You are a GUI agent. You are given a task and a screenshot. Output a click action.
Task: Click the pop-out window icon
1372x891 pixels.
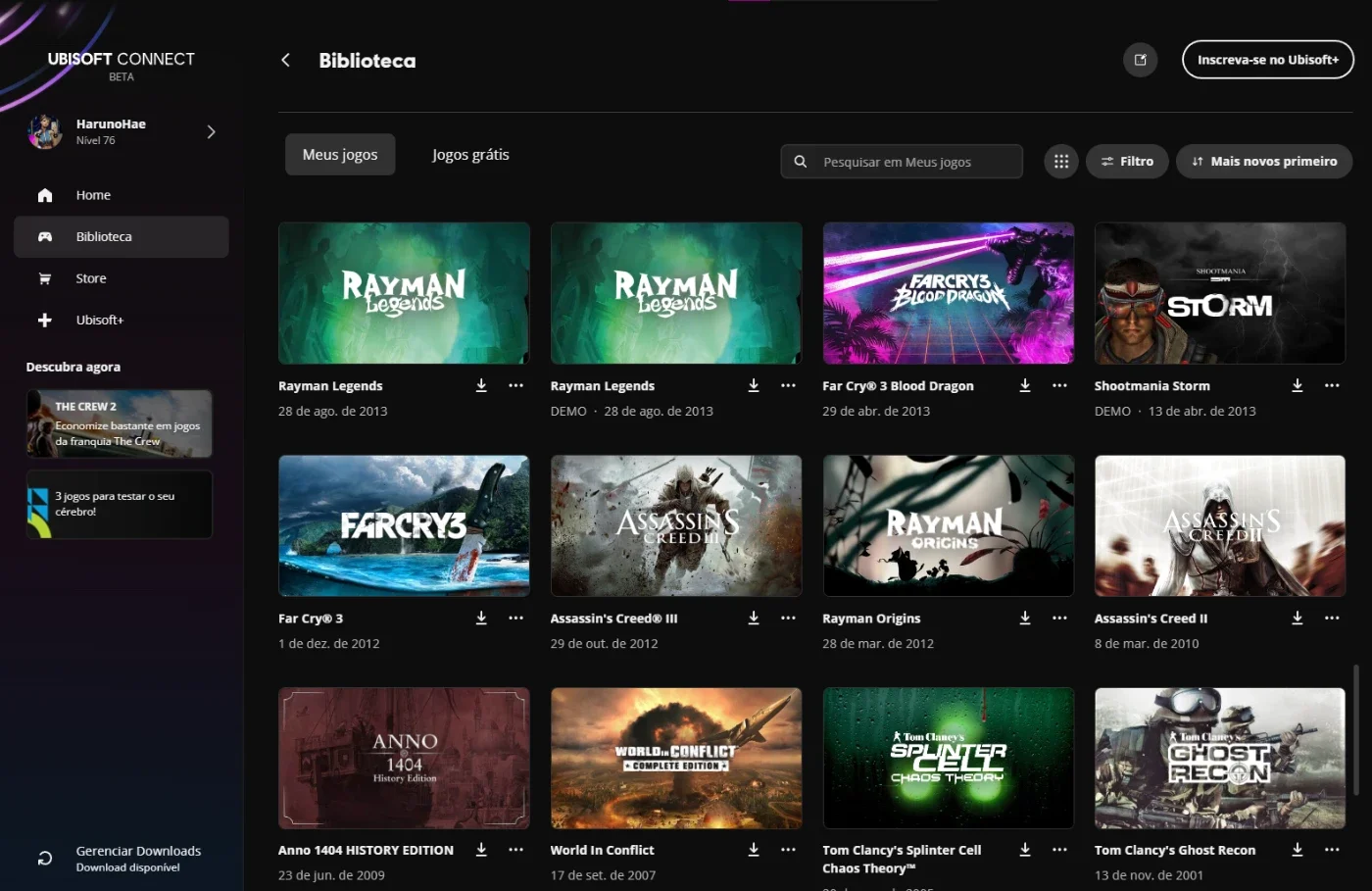(x=1140, y=60)
